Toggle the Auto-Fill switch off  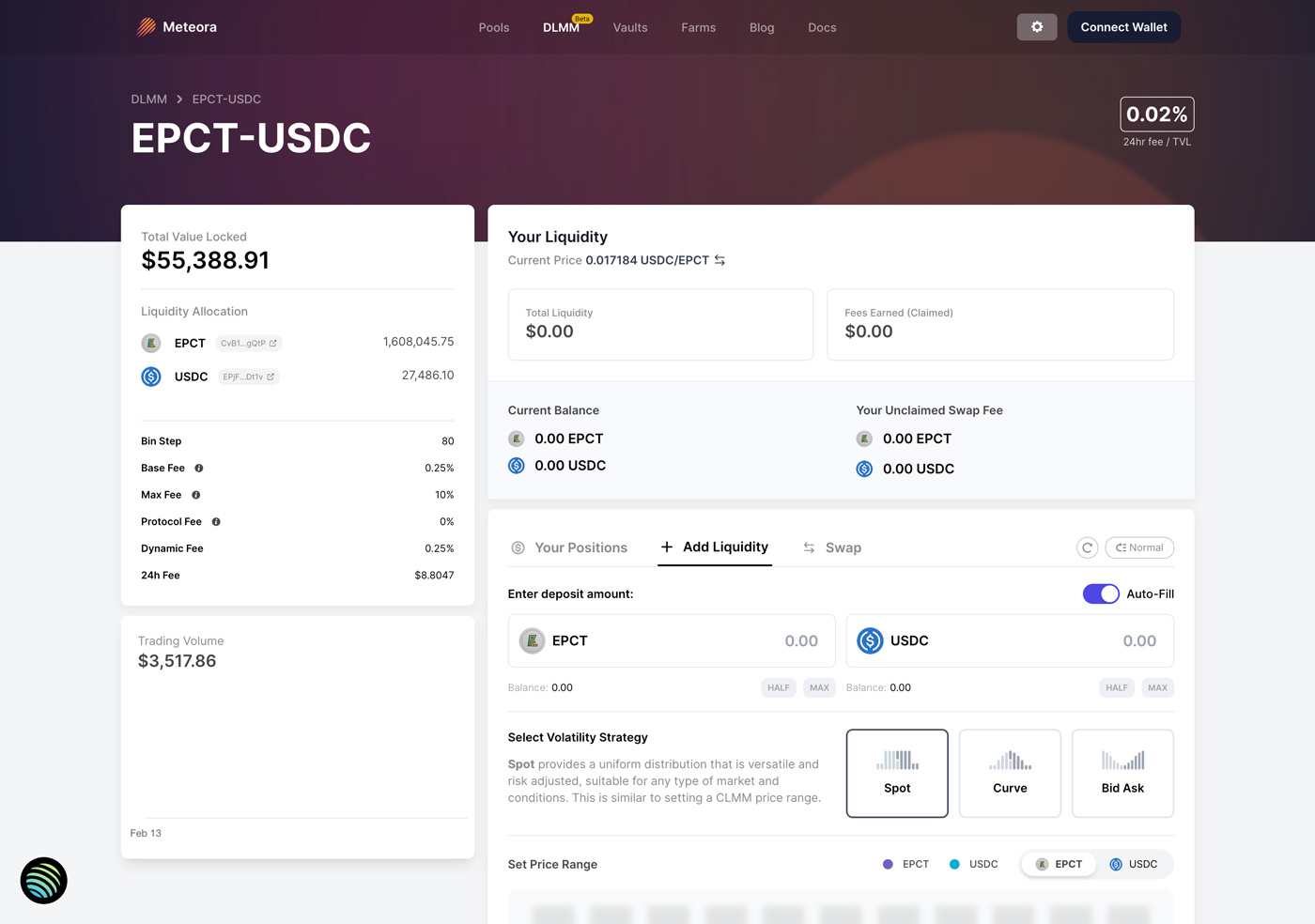1101,593
